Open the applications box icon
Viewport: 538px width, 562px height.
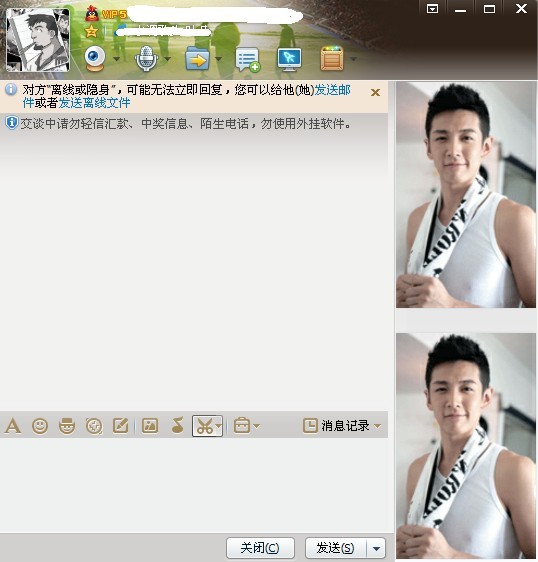click(x=332, y=58)
